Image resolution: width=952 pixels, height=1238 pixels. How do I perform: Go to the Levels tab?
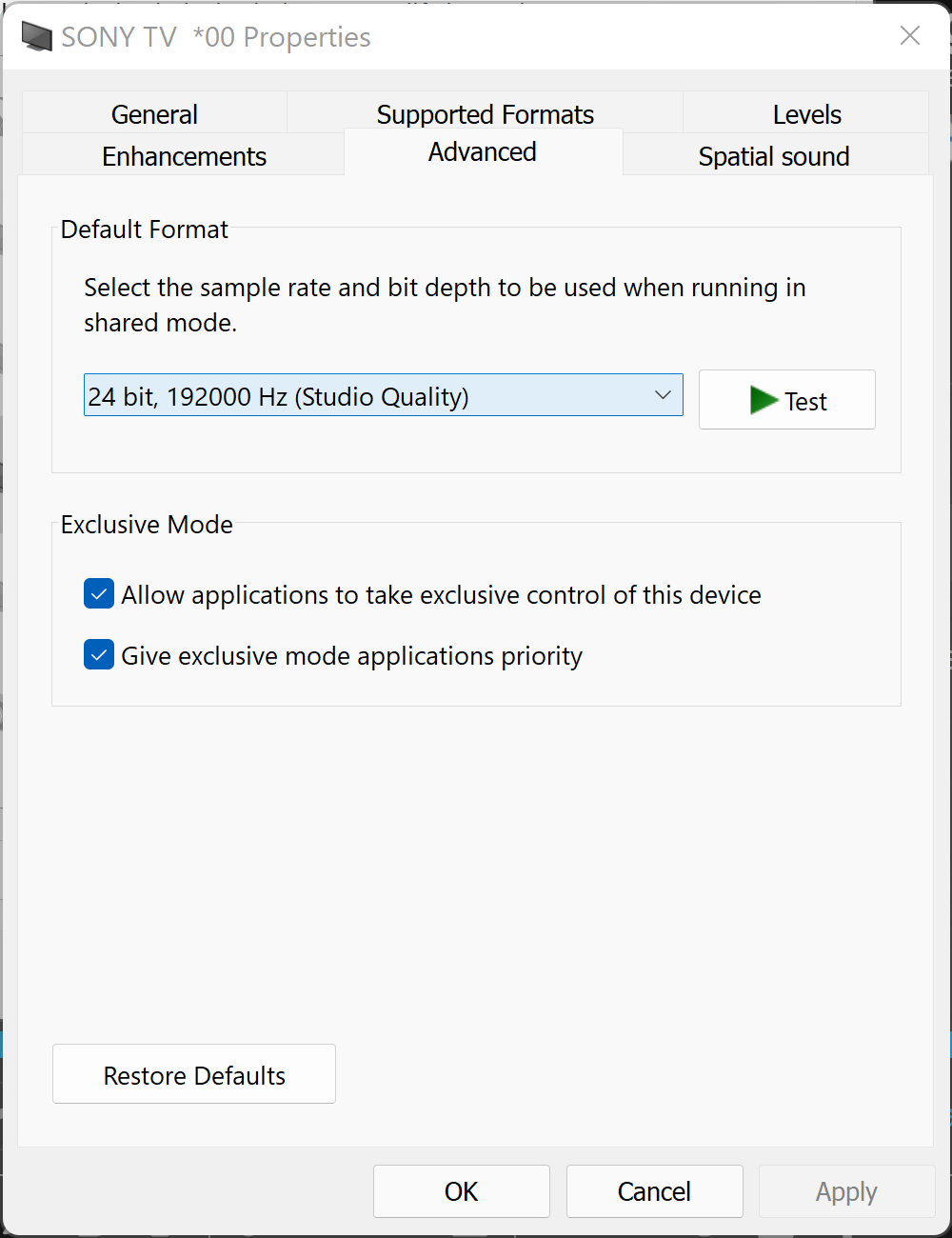point(806,113)
